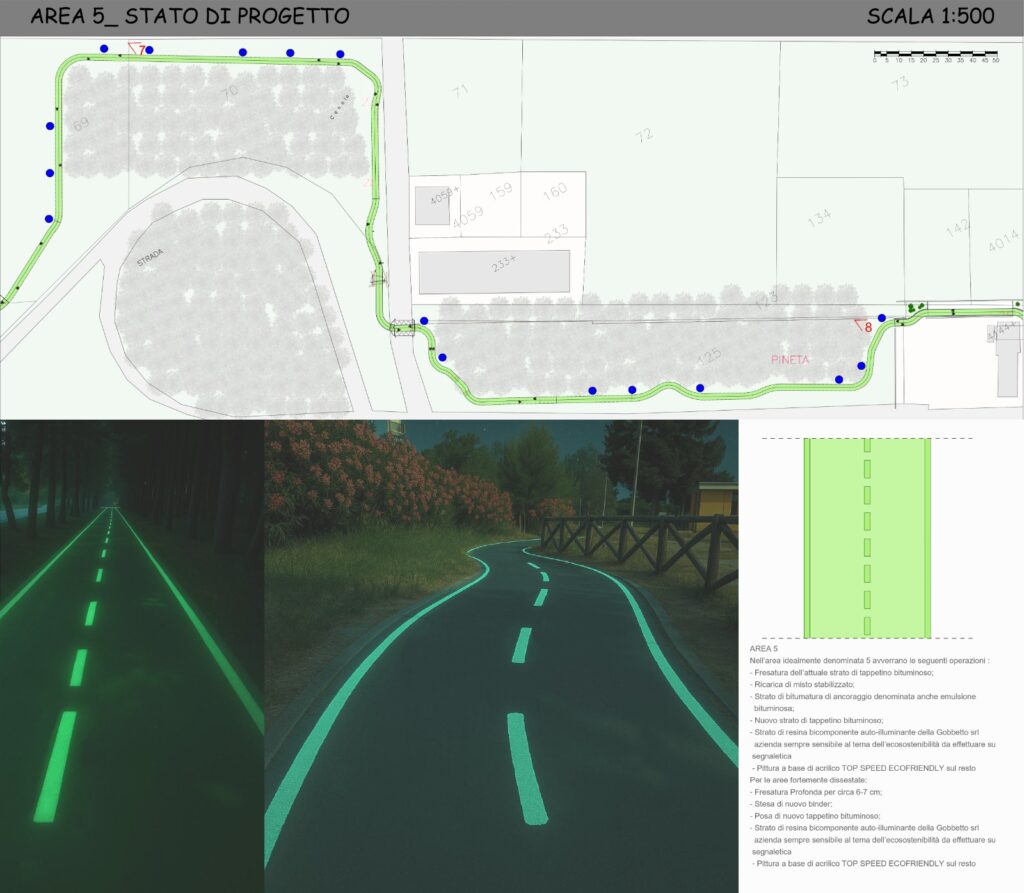Viewport: 1024px width, 893px height.
Task: Click the red viewpoint marker numbered 7
Action: pyautogui.click(x=138, y=48)
